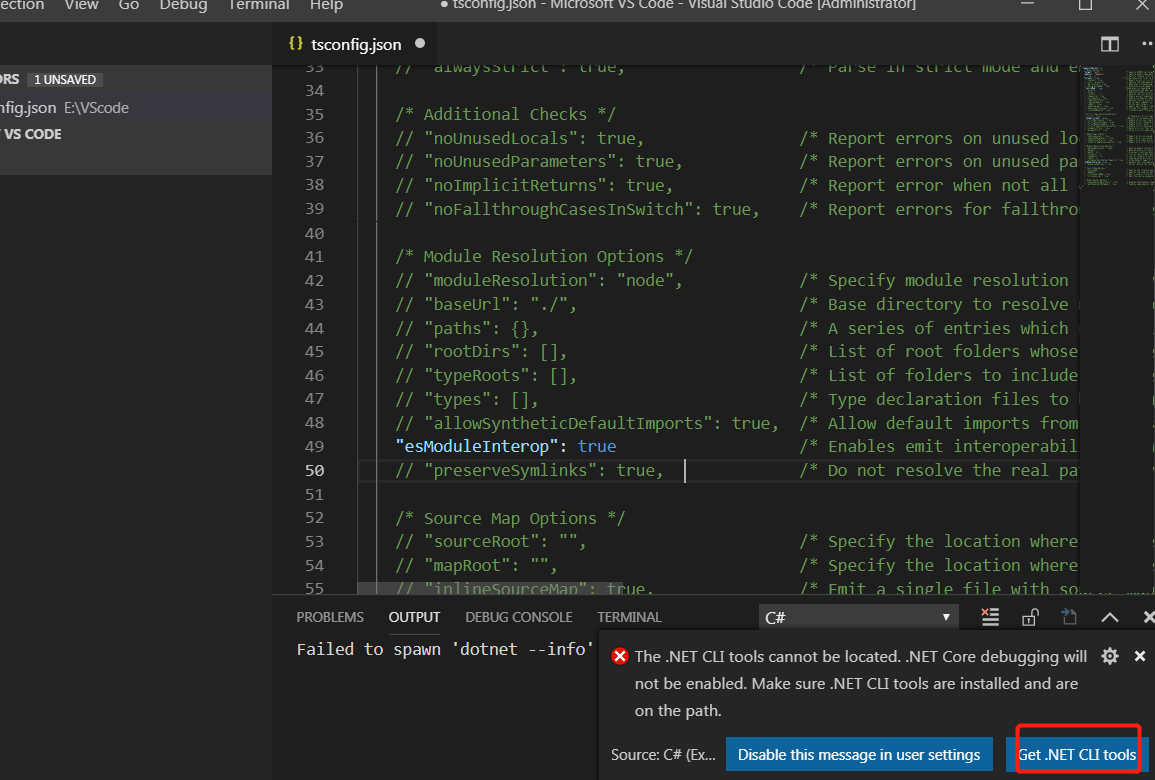Click the unsaved dot on tsconfig.json tab
This screenshot has height=780, width=1155.
click(420, 43)
